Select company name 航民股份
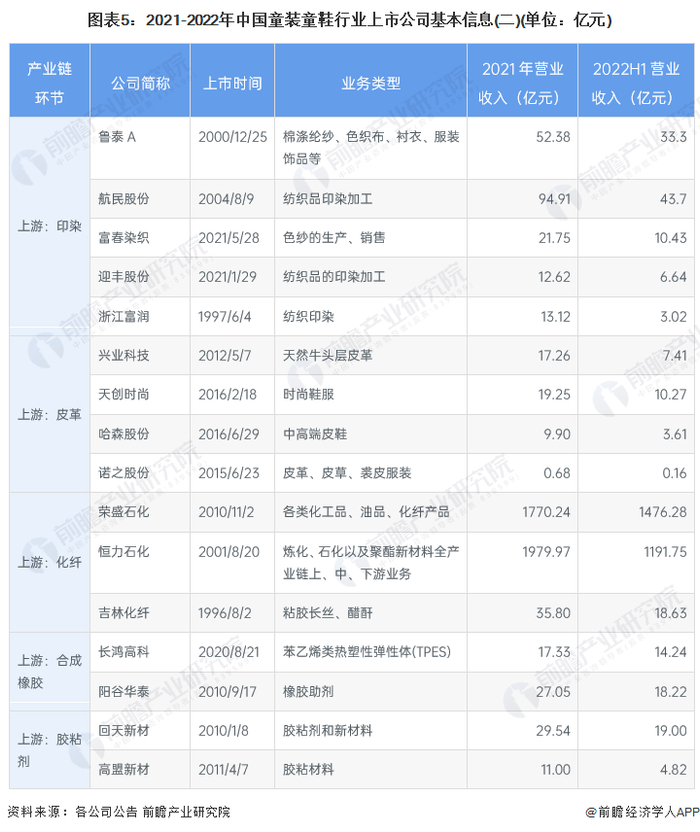The image size is (700, 832). tap(124, 199)
